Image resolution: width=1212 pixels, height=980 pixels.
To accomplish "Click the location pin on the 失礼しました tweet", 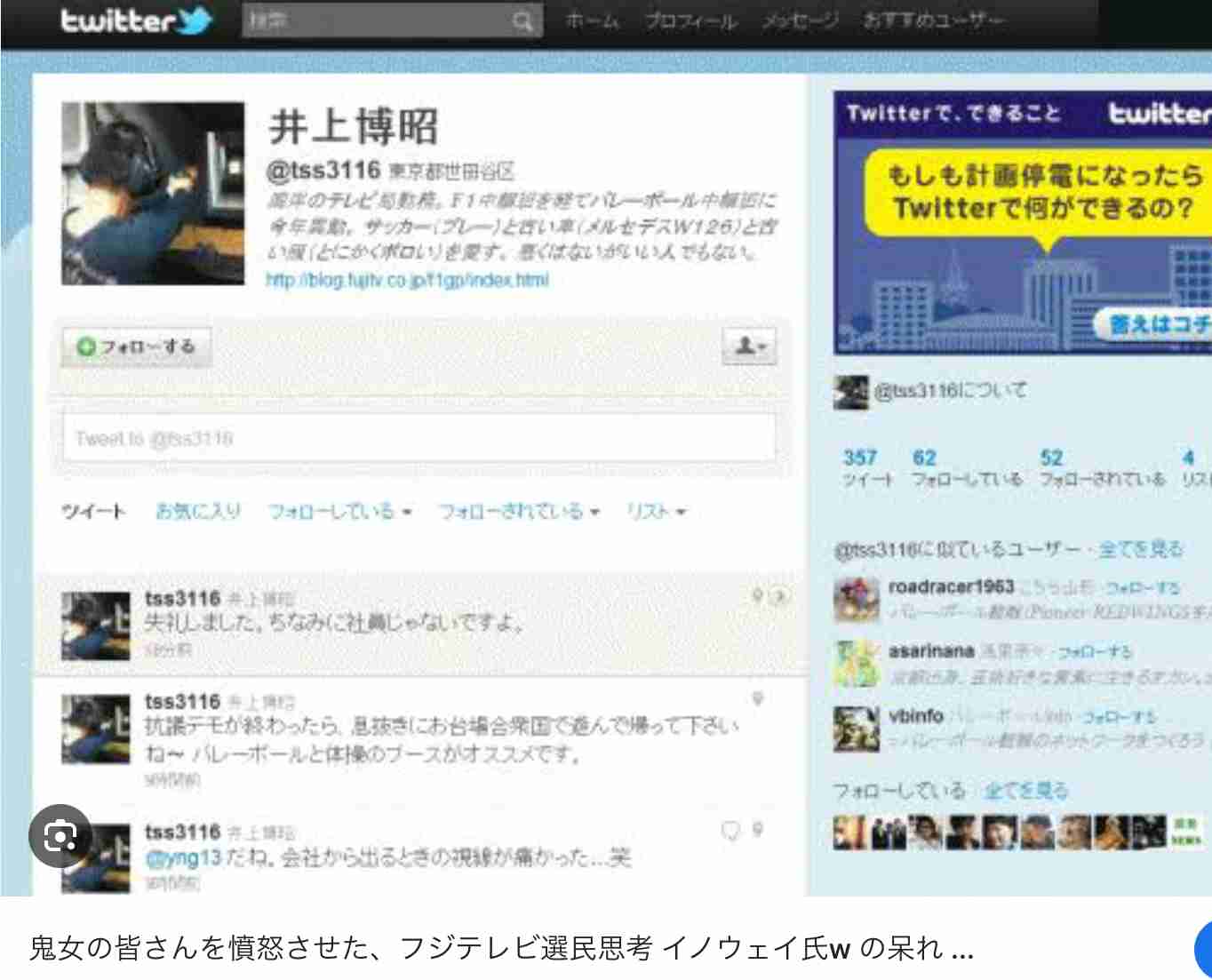I will pyautogui.click(x=758, y=595).
